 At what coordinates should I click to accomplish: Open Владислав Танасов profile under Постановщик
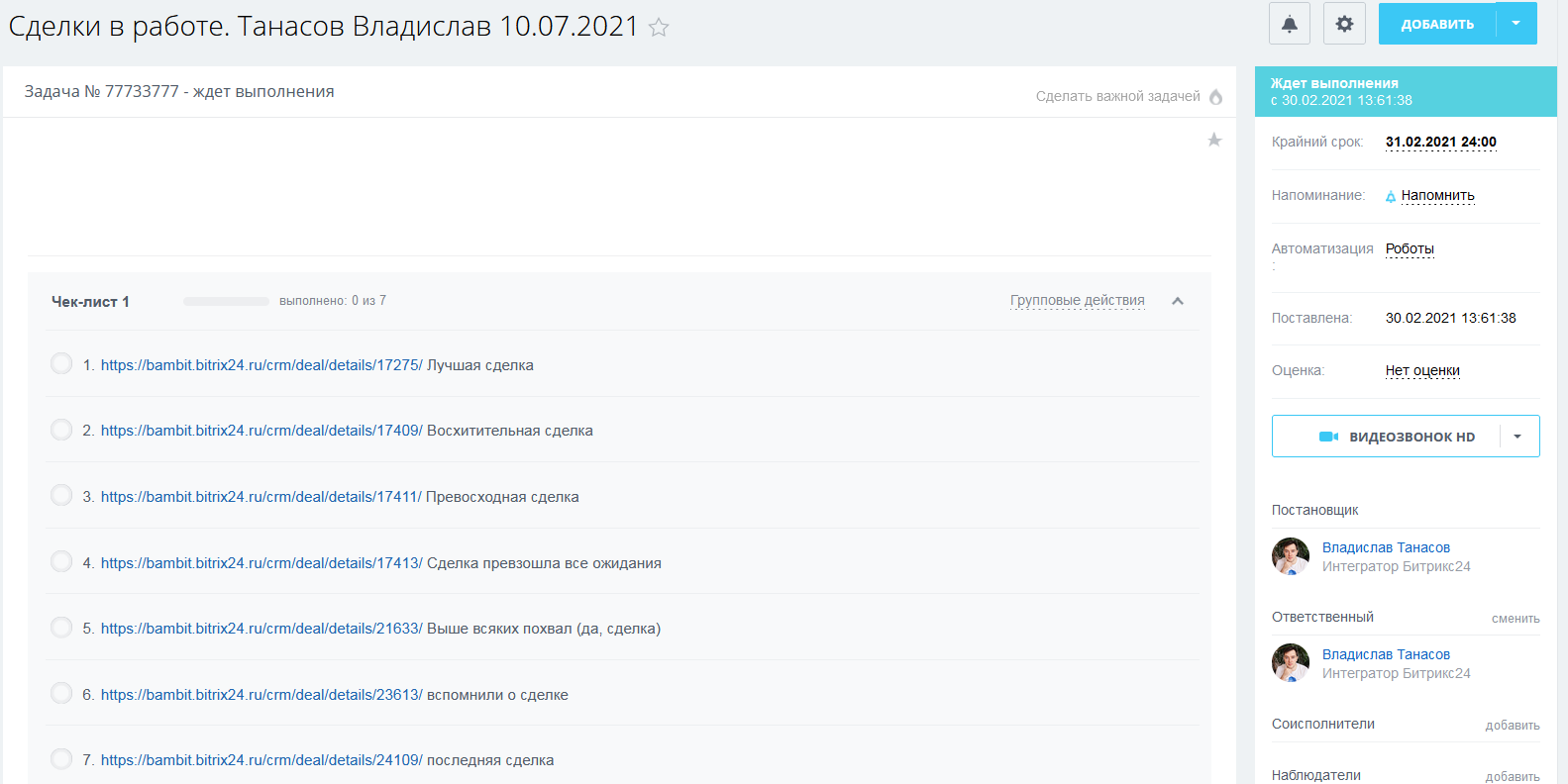coord(1386,547)
